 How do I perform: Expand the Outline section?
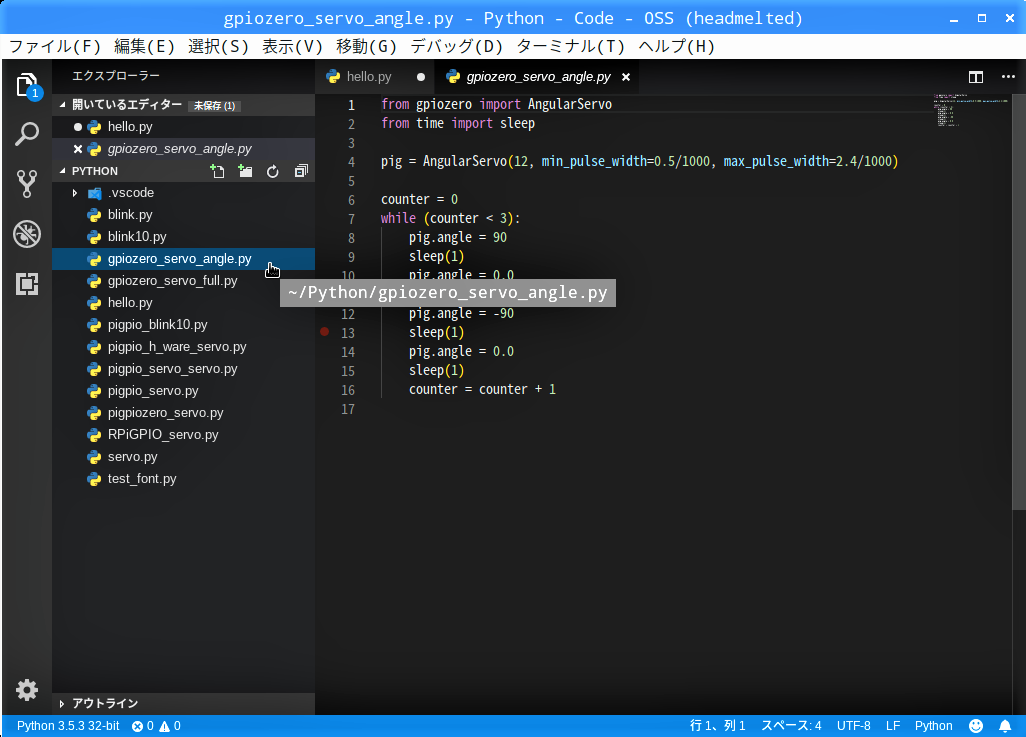coord(62,704)
